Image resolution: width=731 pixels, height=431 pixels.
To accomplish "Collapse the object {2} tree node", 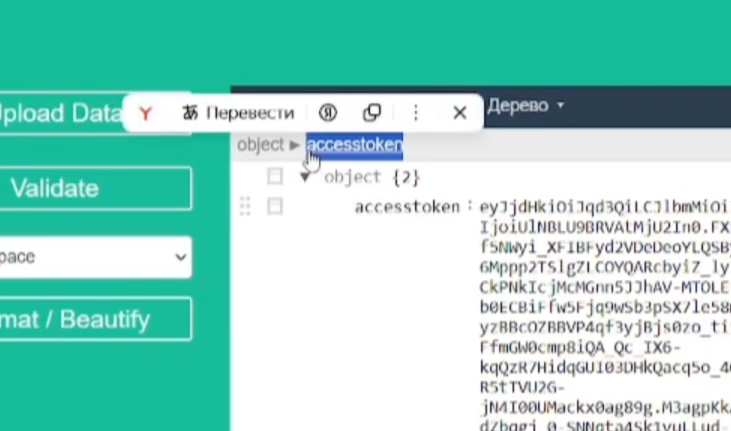I will point(305,177).
